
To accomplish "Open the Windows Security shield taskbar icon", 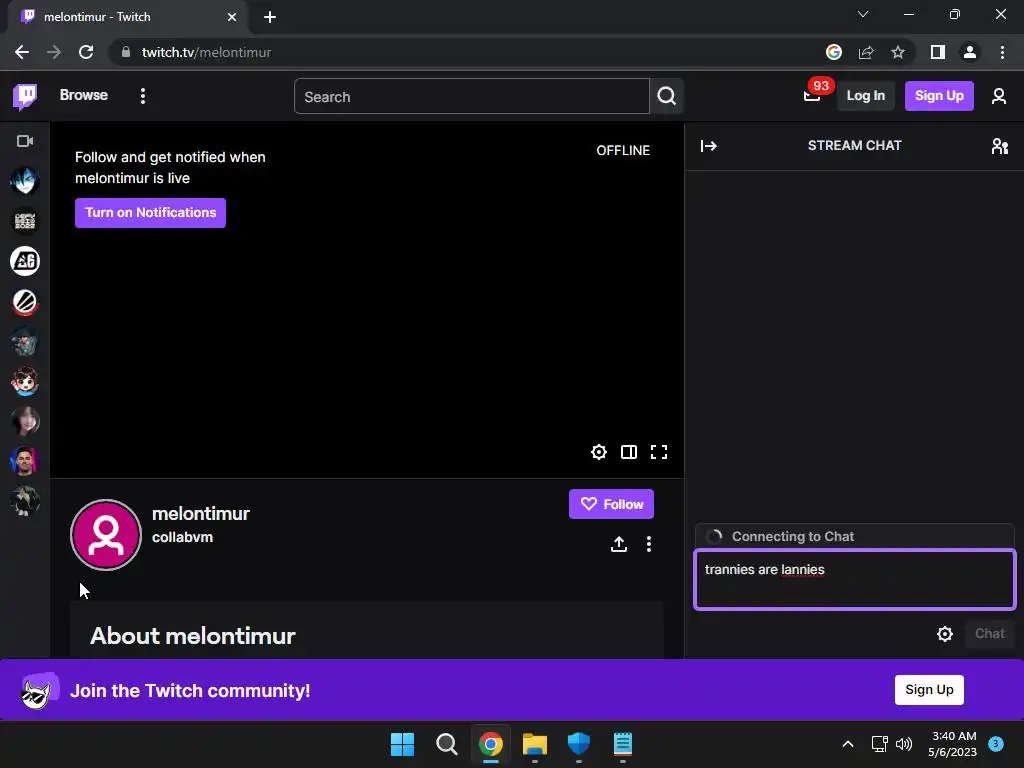I will (x=579, y=744).
